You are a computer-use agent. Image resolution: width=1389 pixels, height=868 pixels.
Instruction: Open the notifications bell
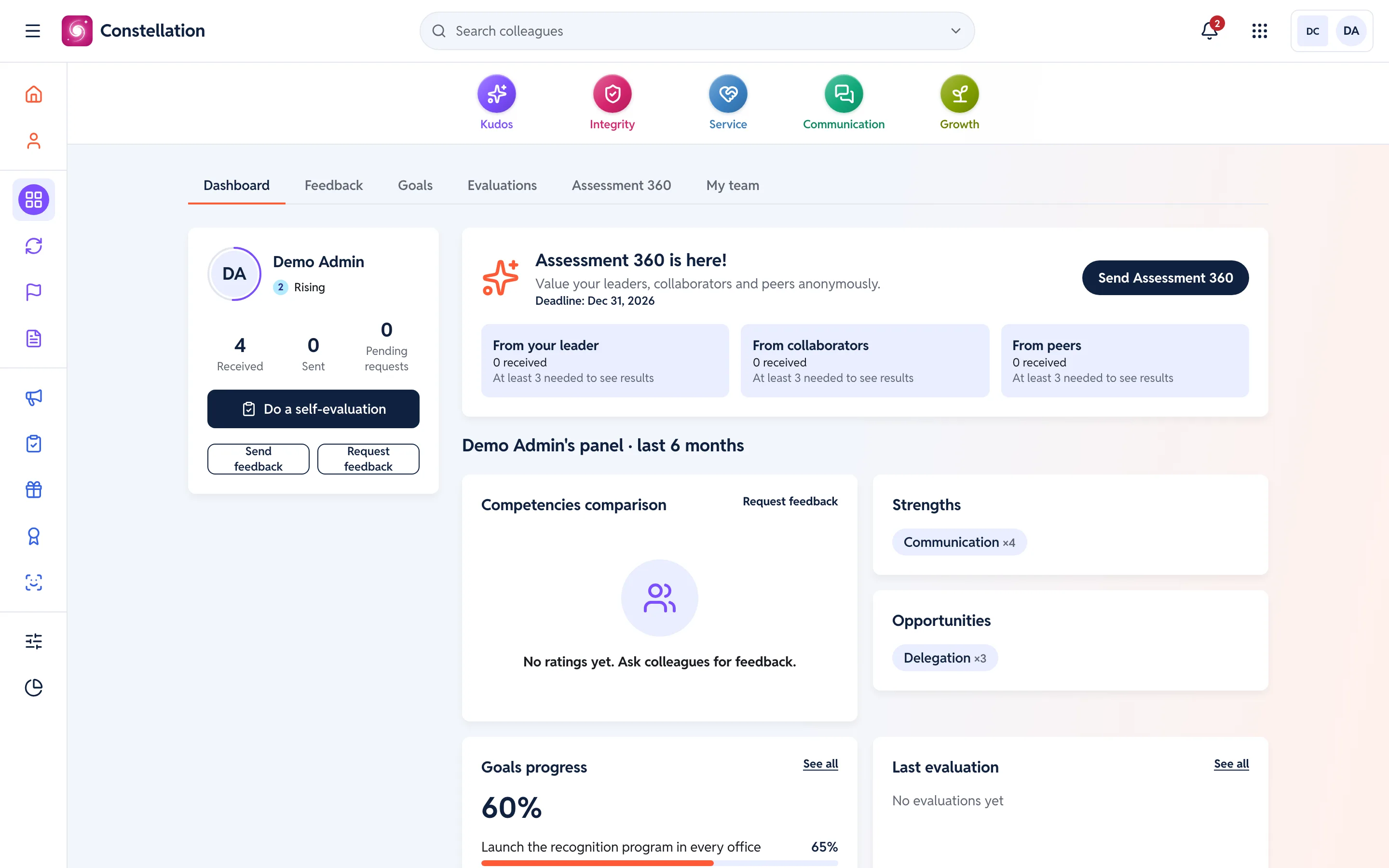[x=1210, y=31]
